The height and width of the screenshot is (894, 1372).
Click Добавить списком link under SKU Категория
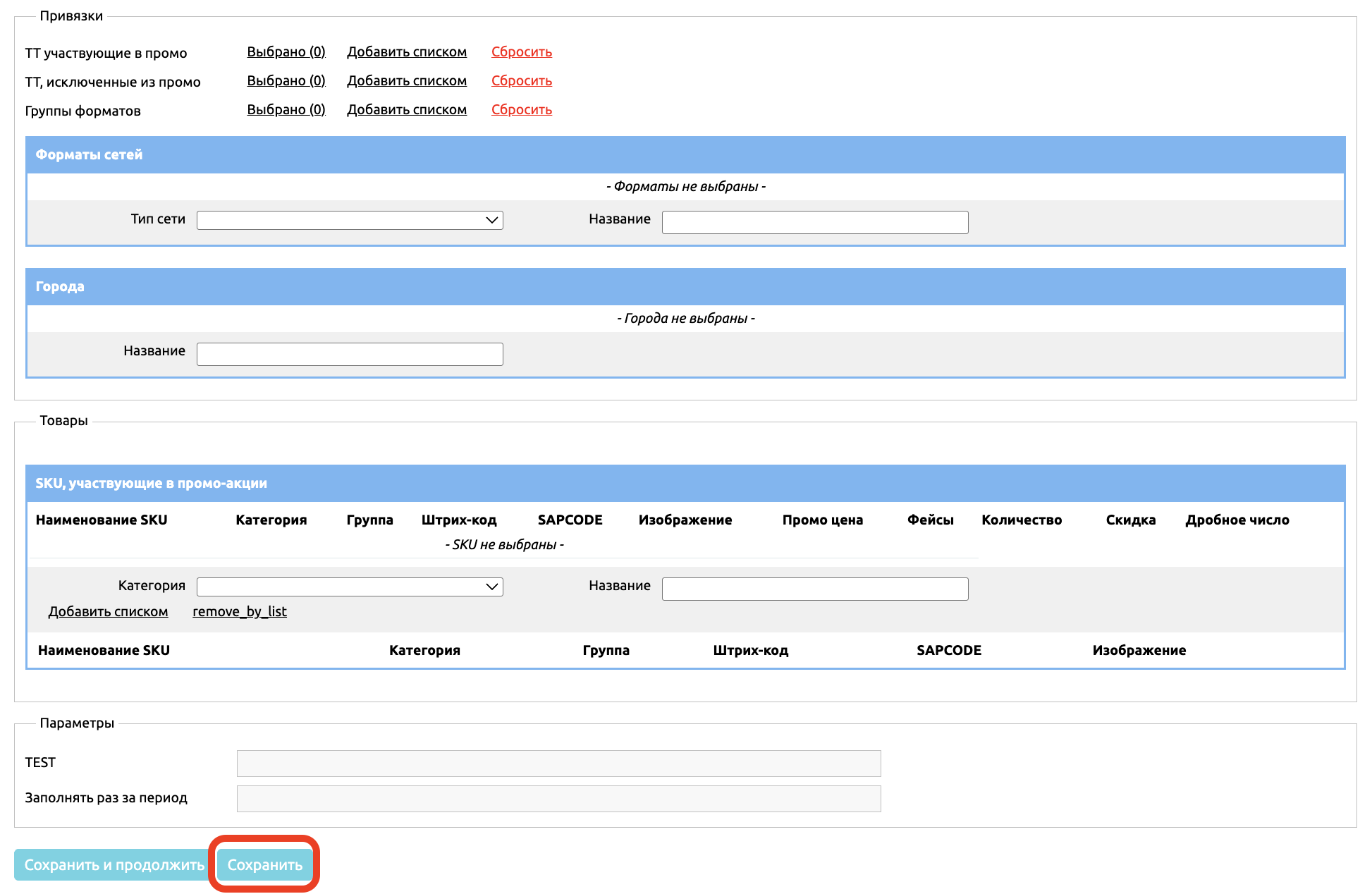(108, 612)
